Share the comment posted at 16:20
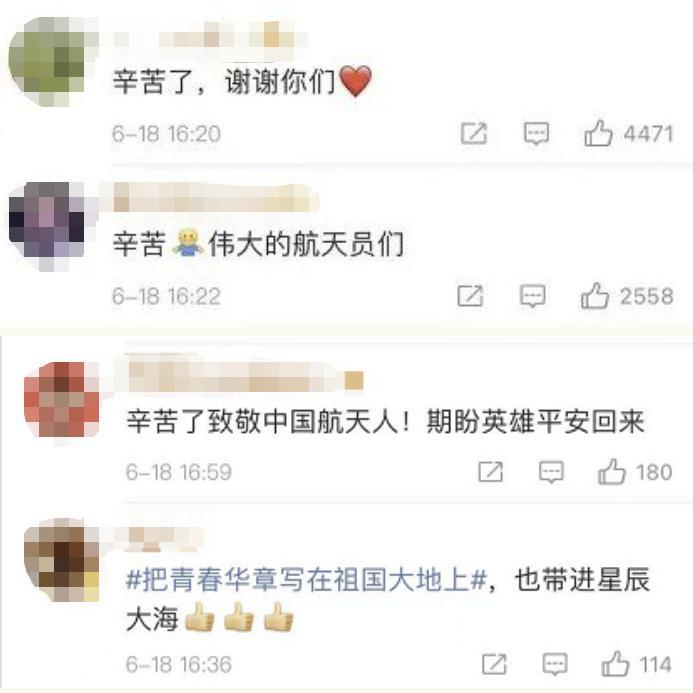Screen dimensions: 693x693 [x=474, y=133]
